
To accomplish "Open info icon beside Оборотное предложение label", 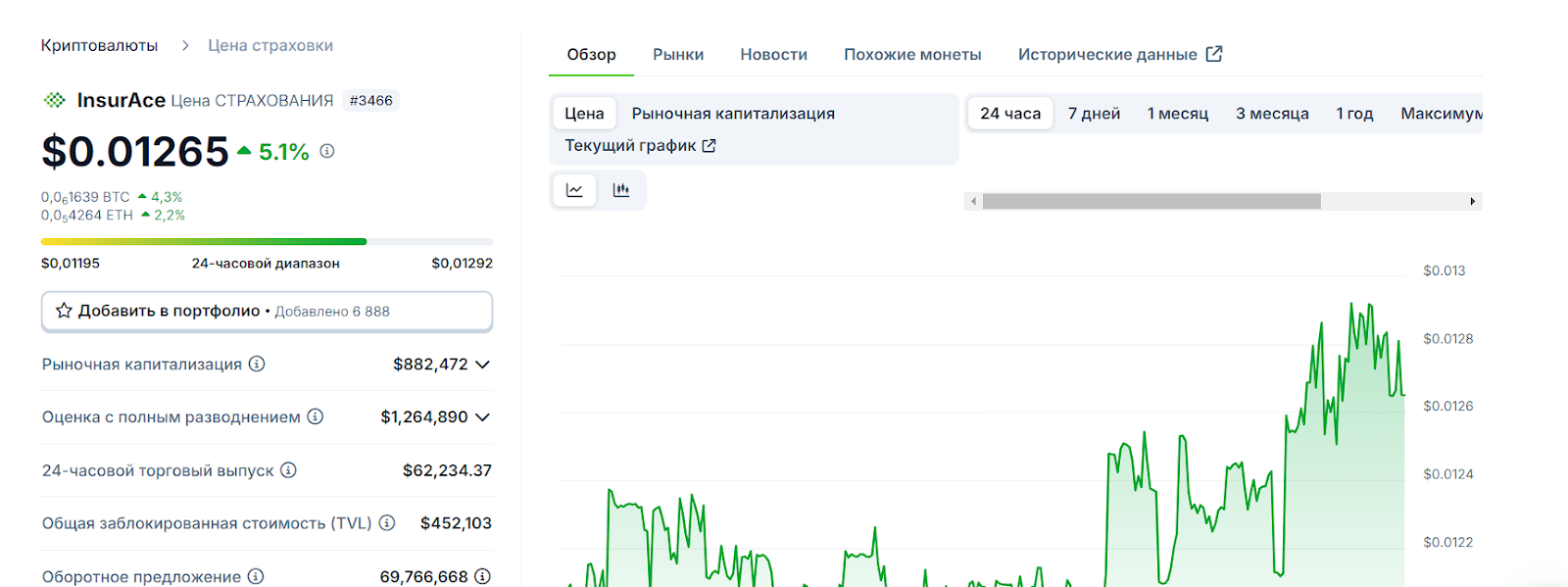I will pos(256,576).
